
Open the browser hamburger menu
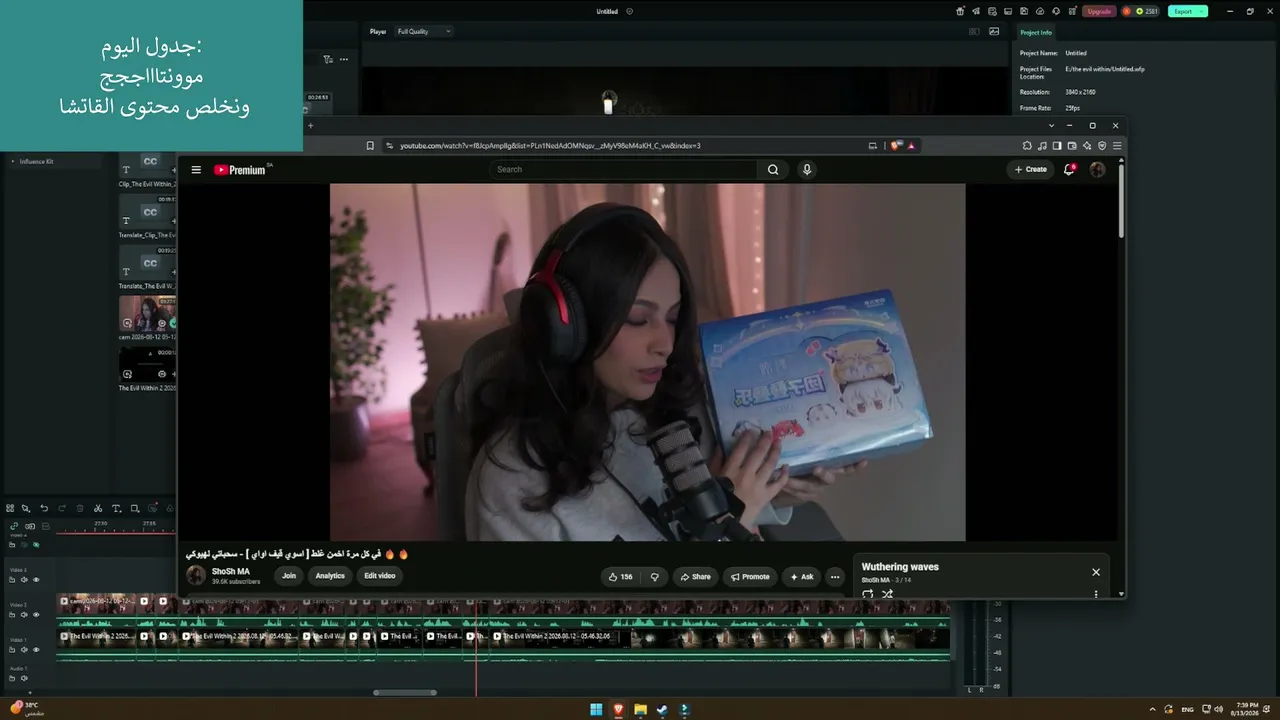[1117, 146]
